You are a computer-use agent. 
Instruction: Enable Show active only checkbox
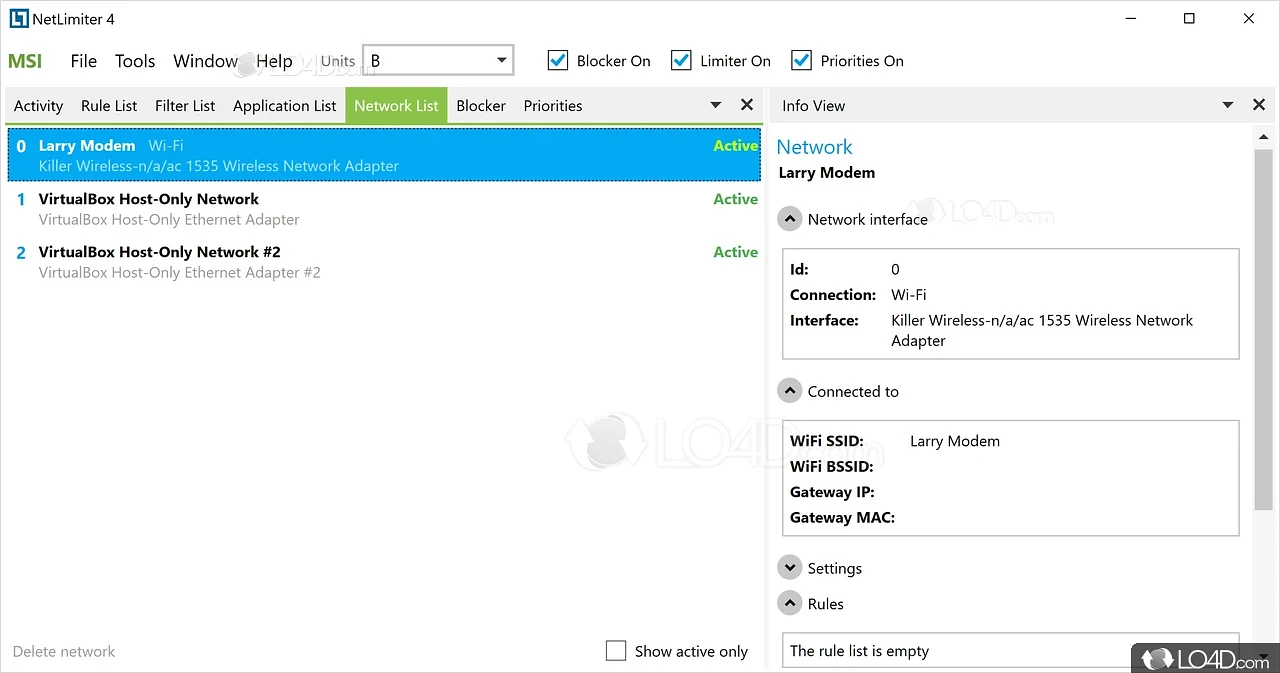pyautogui.click(x=616, y=651)
